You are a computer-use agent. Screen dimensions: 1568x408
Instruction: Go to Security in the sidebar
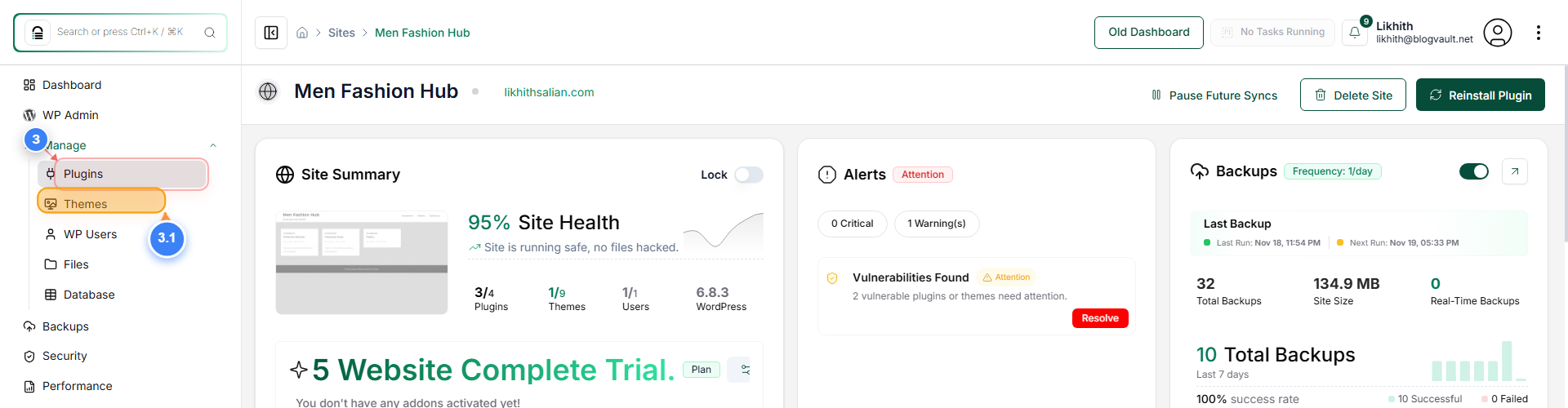click(x=56, y=356)
